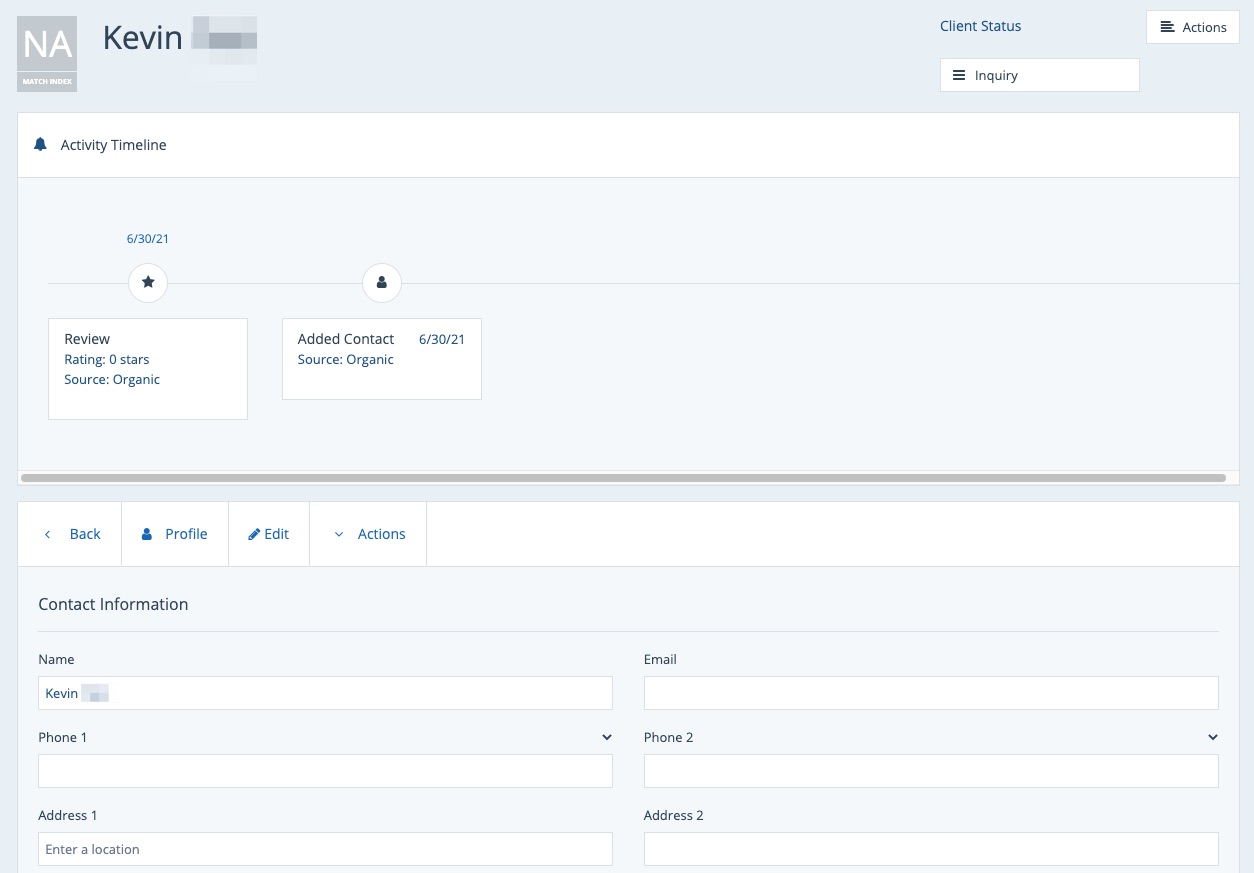This screenshot has height=873, width=1254.
Task: Click the Activity Timeline bell icon
Action: point(40,145)
